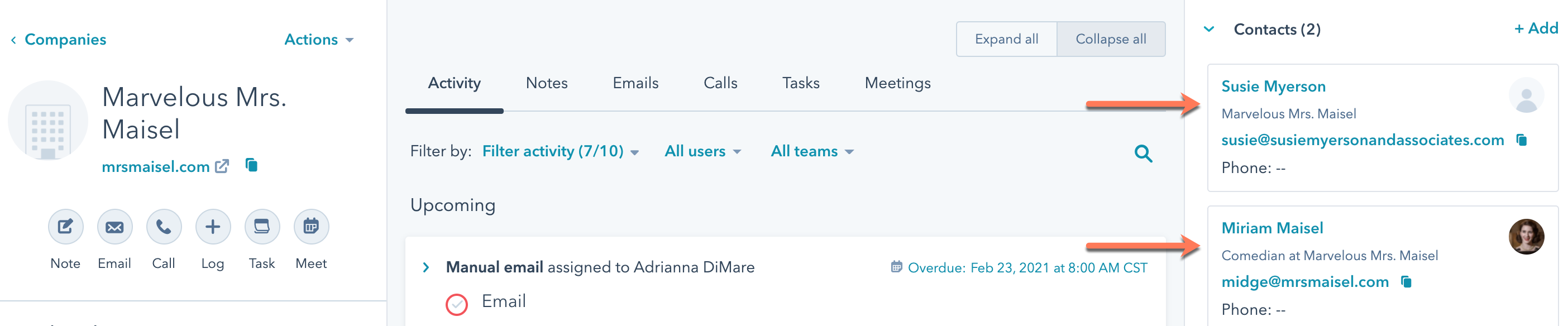This screenshot has height=326, width=1568.
Task: Click the Task icon button
Action: [262, 227]
